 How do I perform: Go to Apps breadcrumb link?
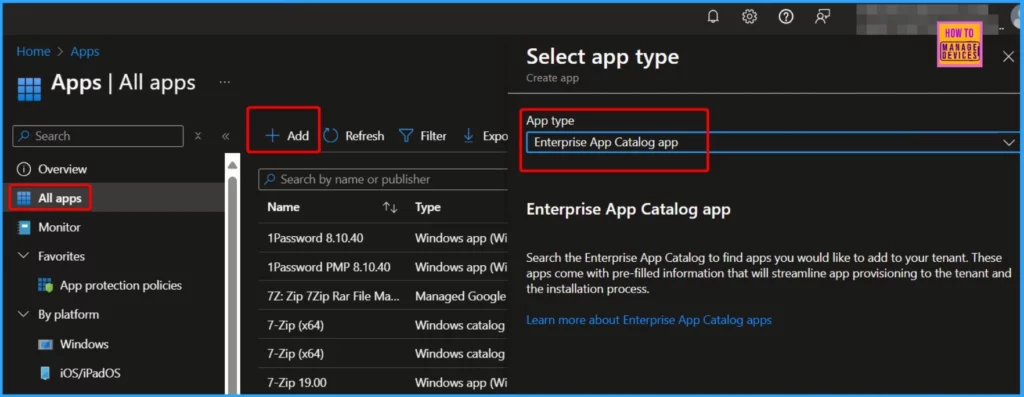click(85, 52)
